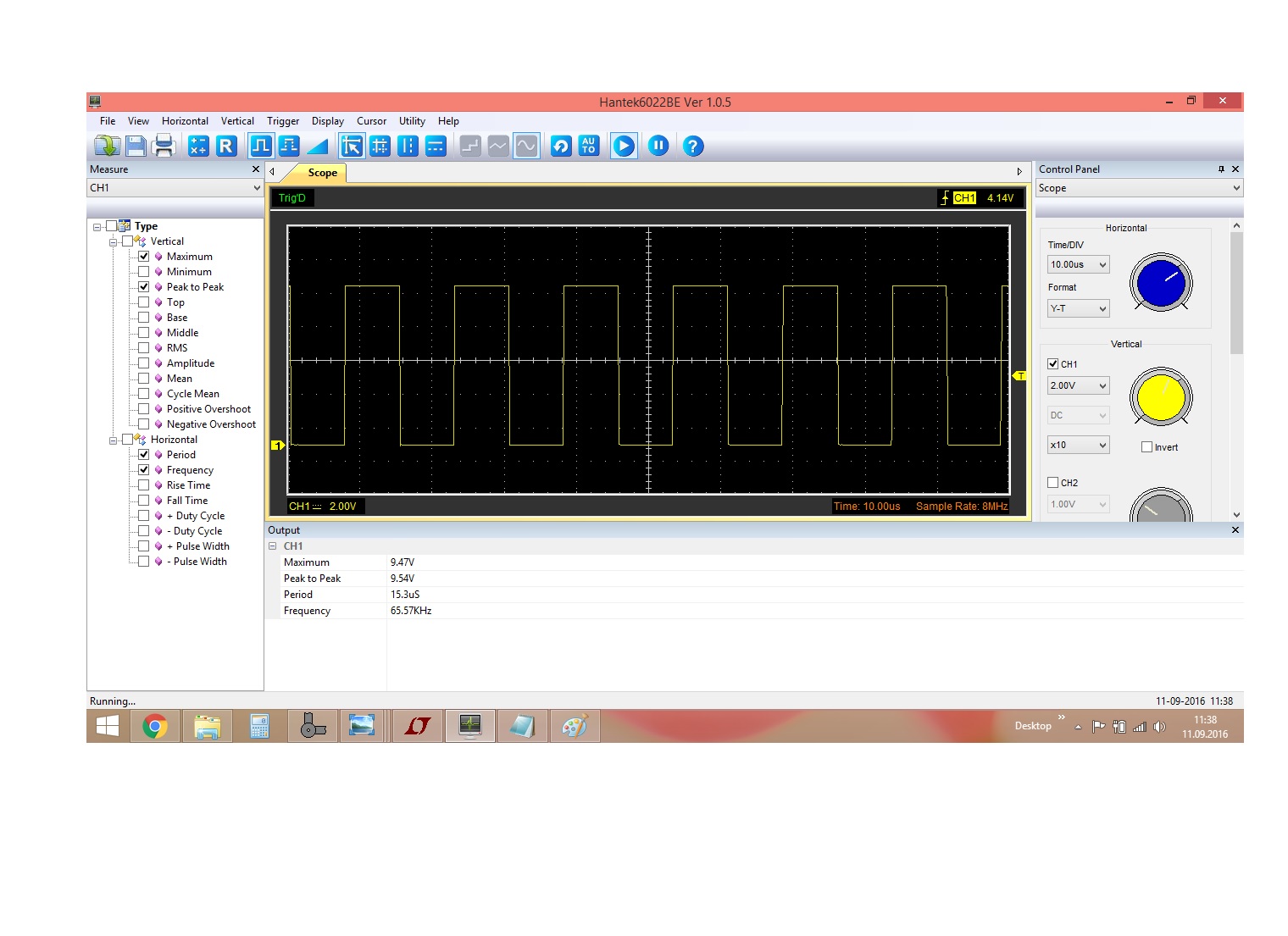The width and height of the screenshot is (1288, 936).
Task: Open the math calculator toolbar icon
Action: 198,147
